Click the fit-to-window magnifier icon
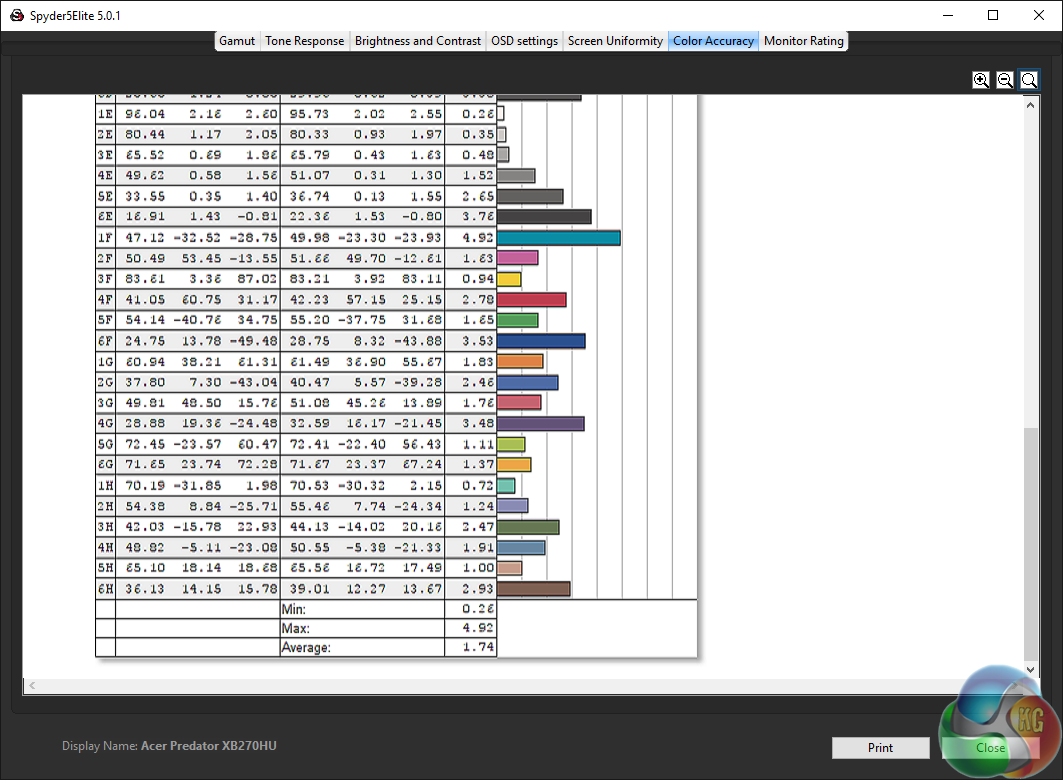Viewport: 1063px width, 780px height. coord(1028,80)
